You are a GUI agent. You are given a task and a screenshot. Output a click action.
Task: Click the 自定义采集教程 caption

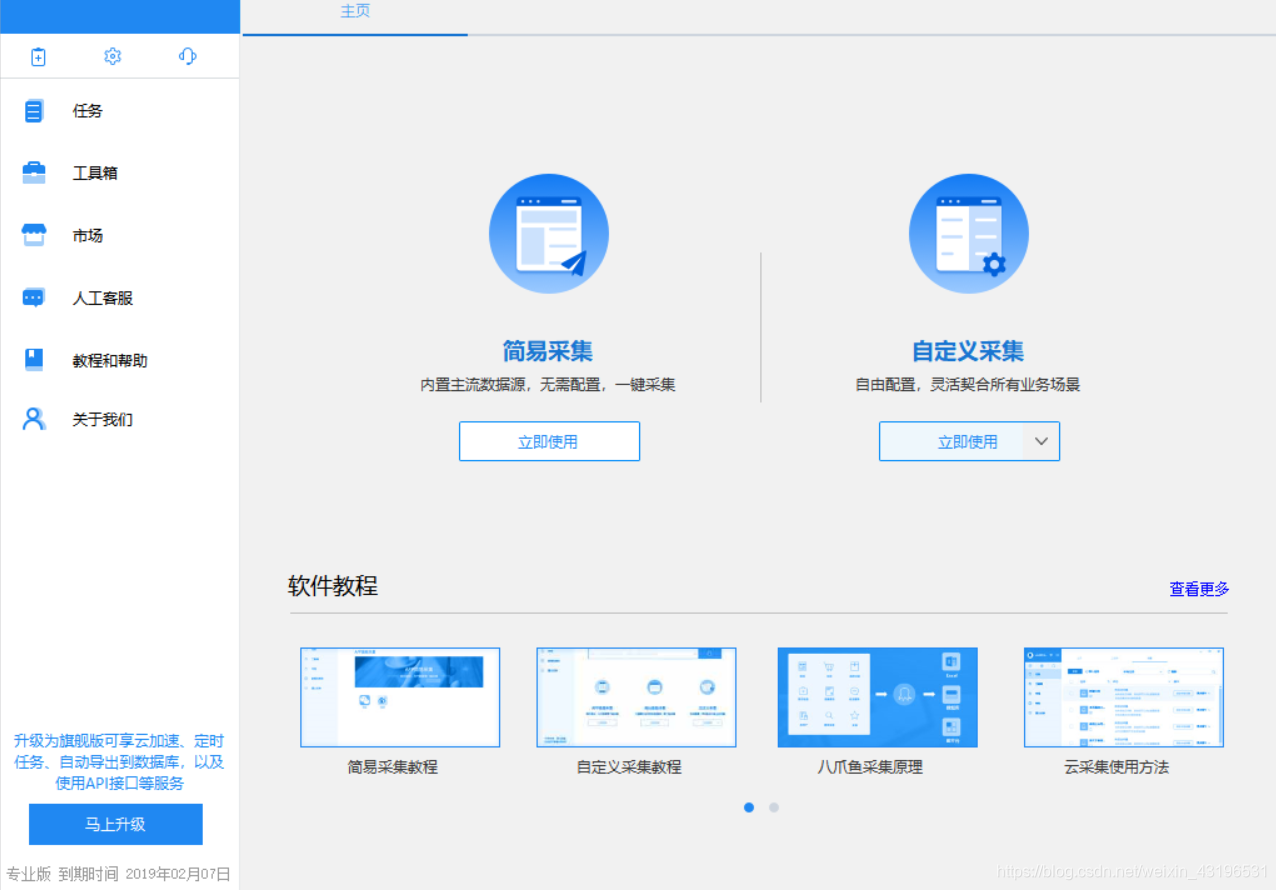tap(629, 767)
